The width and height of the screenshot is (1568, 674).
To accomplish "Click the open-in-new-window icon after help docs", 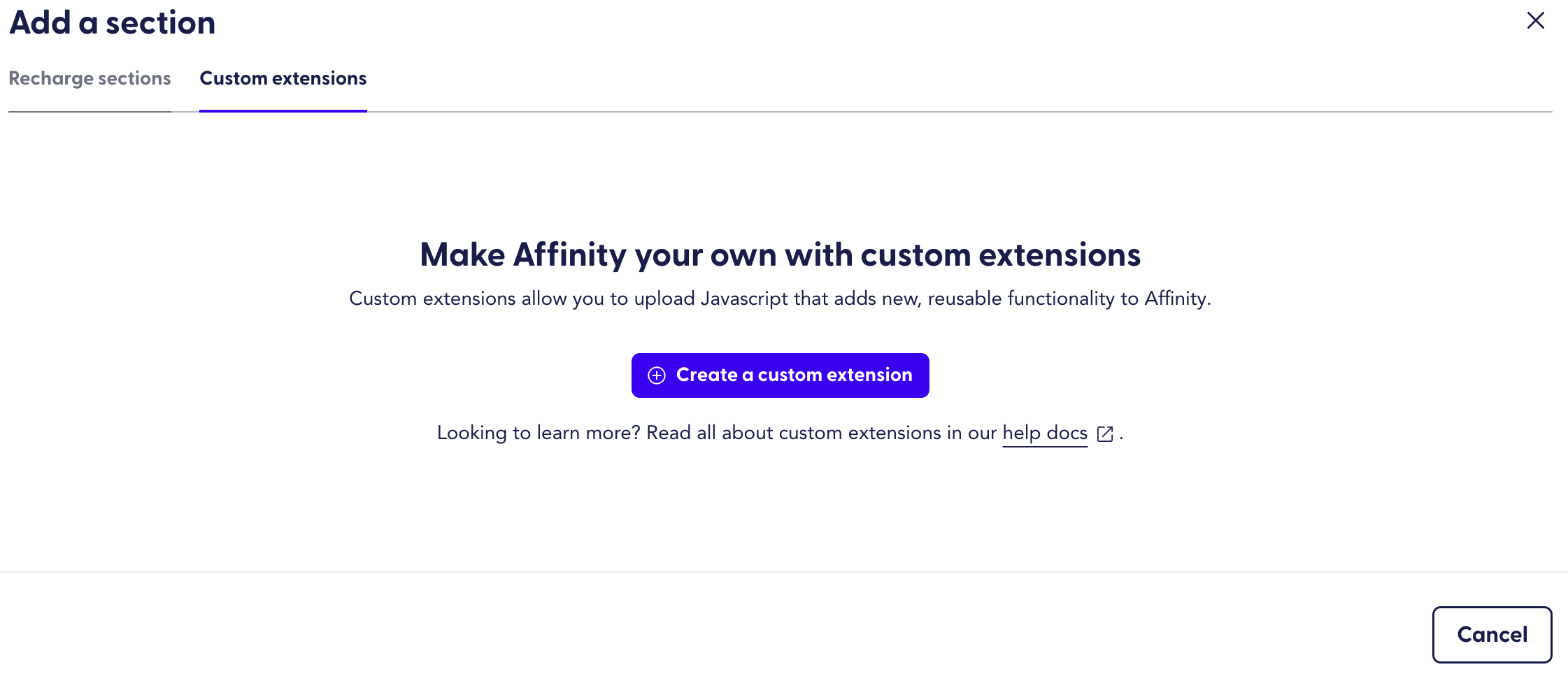I will click(1104, 434).
